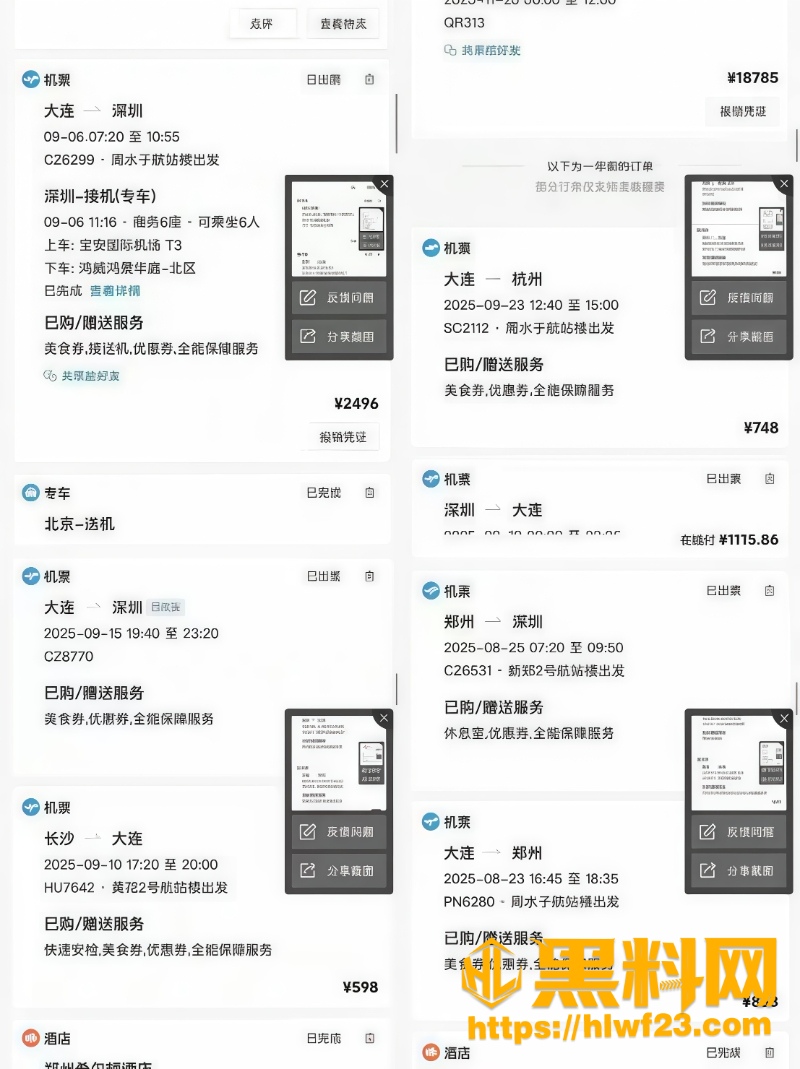
Task: Click the review button at top left
Action: (x=261, y=24)
